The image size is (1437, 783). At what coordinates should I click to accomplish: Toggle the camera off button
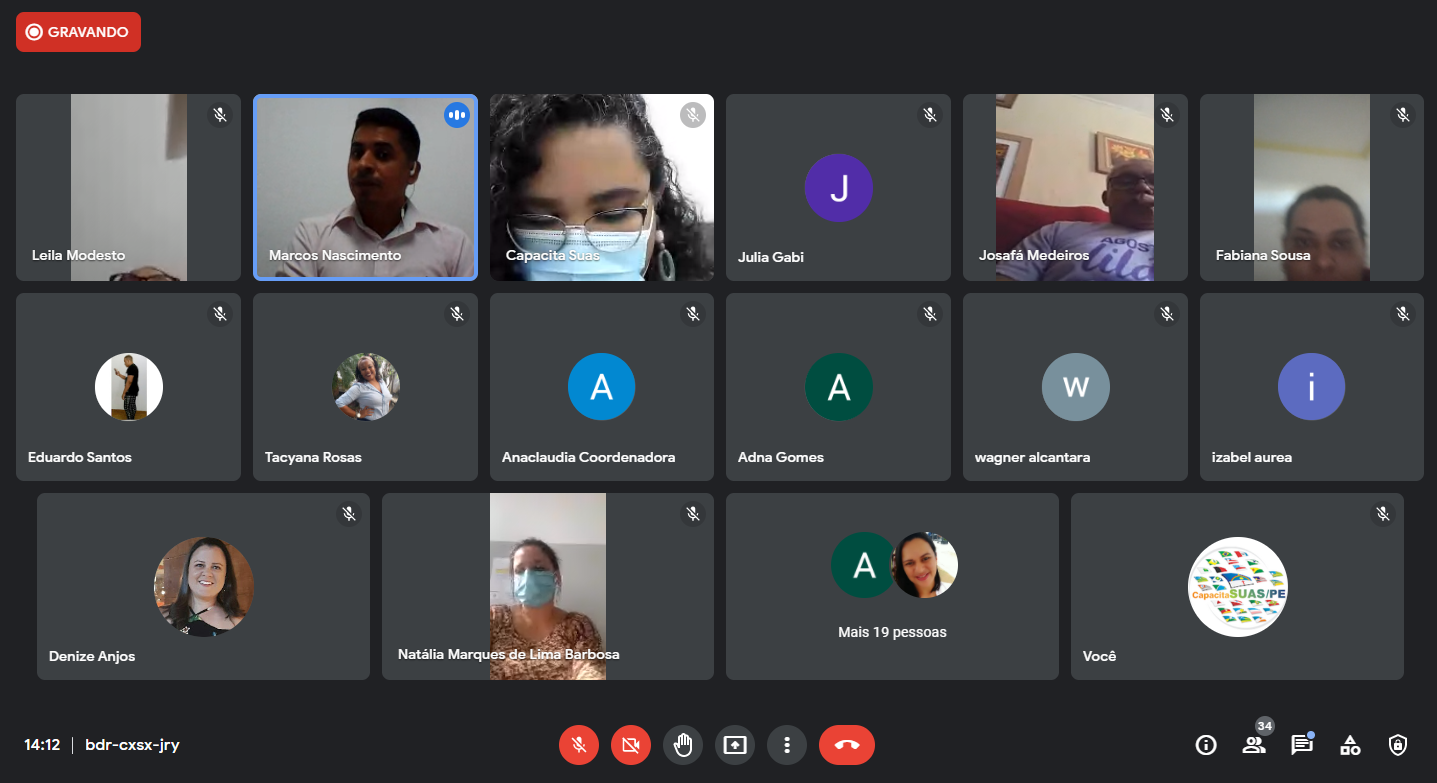tap(630, 745)
